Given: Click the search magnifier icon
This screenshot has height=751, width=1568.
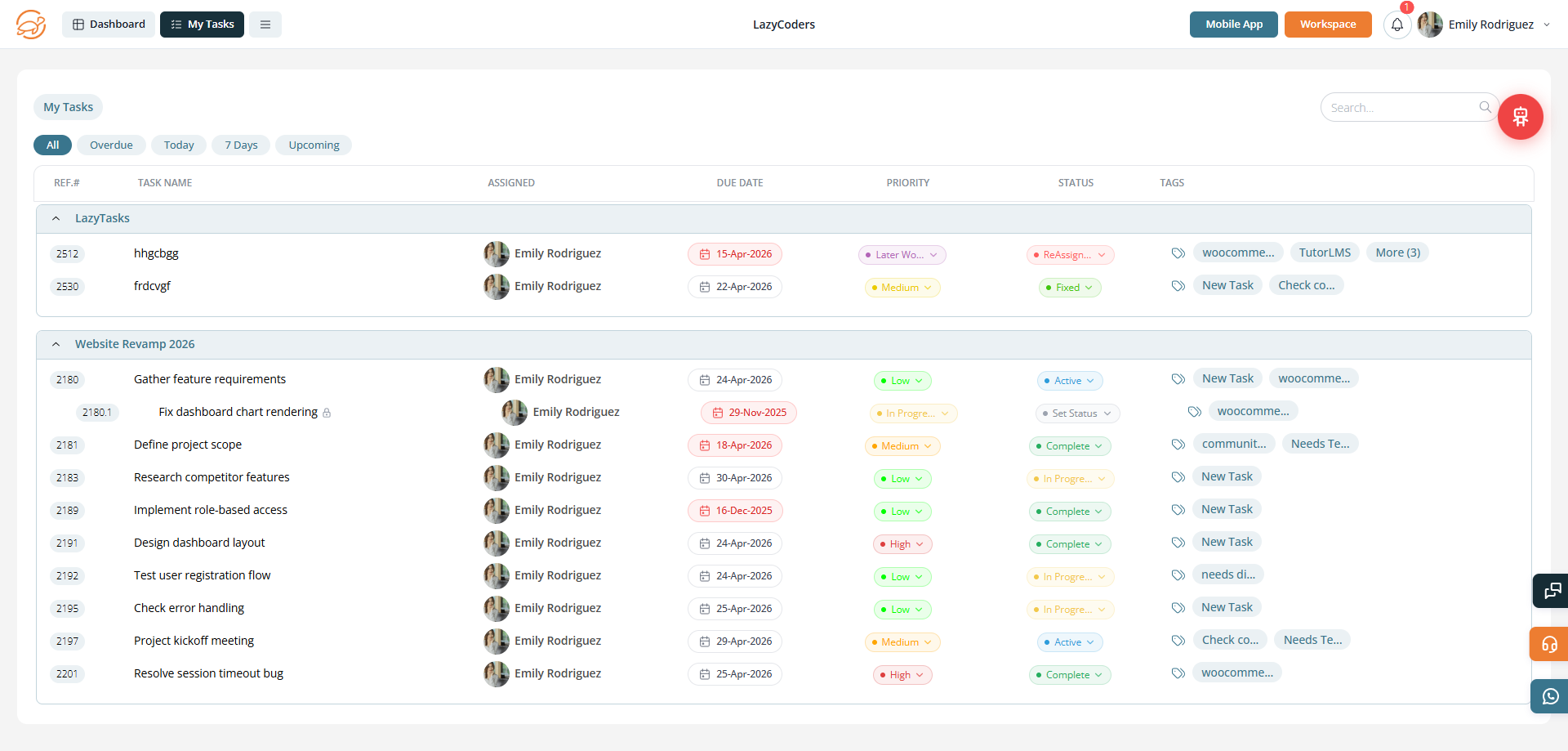Looking at the screenshot, I should coord(1485,107).
